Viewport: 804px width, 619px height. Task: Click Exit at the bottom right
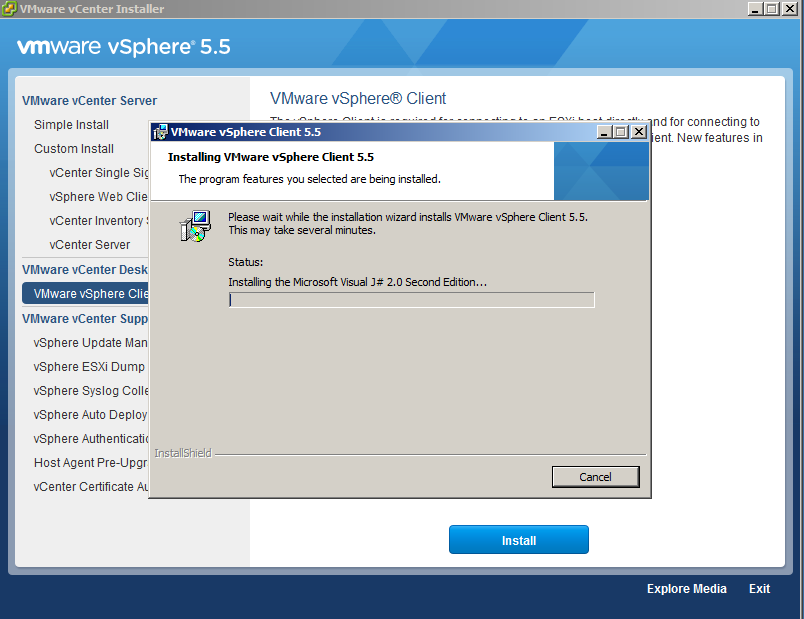[x=759, y=589]
